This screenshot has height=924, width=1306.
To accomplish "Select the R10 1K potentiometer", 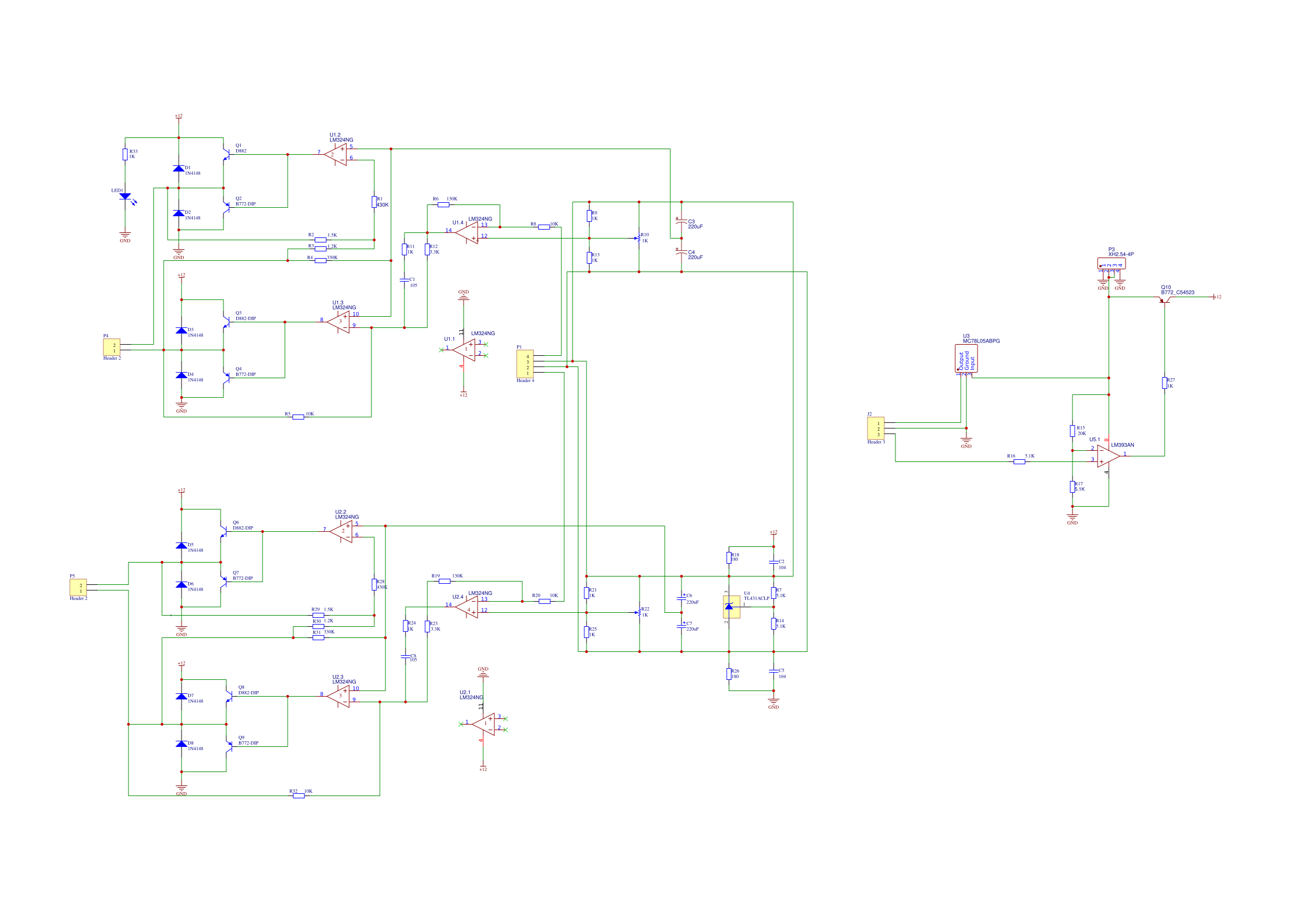I will tap(639, 239).
